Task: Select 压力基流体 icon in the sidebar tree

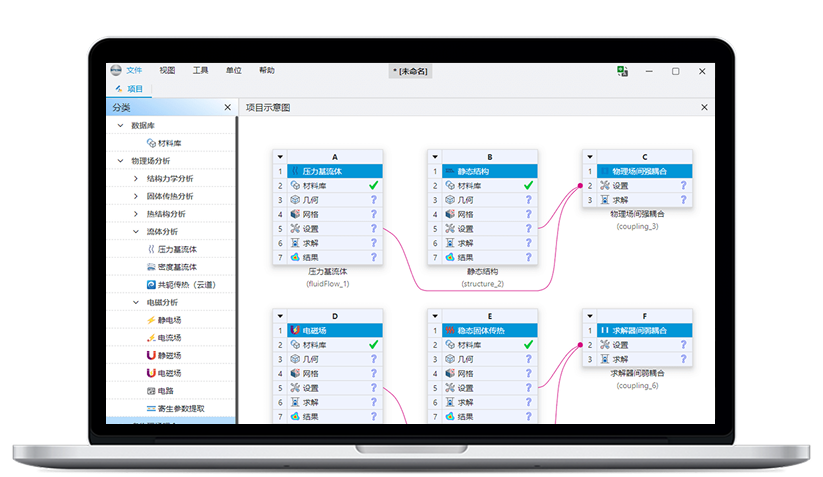Action: [151, 250]
